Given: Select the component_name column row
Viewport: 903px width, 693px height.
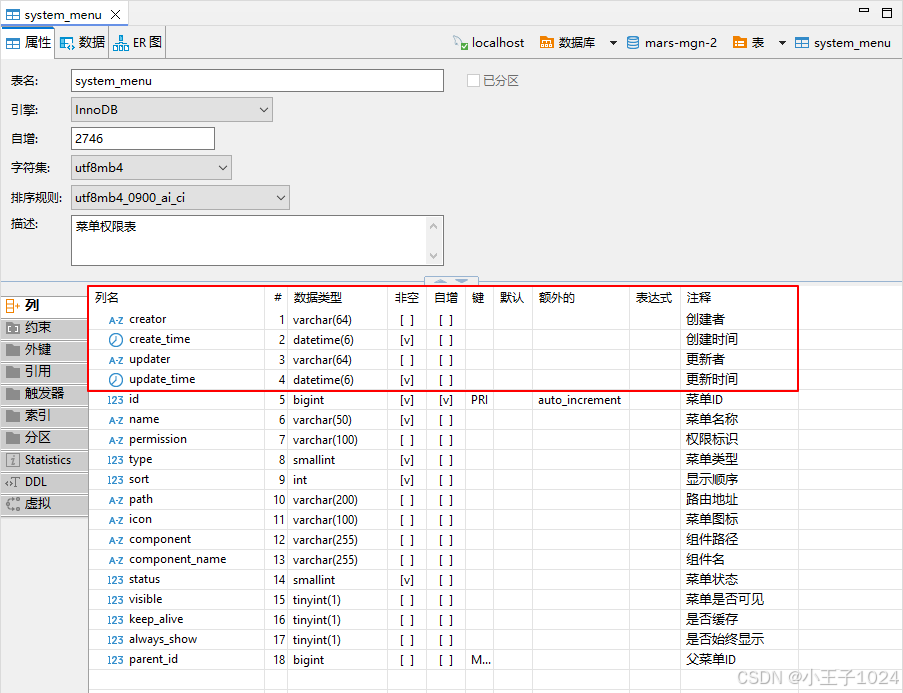Looking at the screenshot, I should click(x=443, y=560).
